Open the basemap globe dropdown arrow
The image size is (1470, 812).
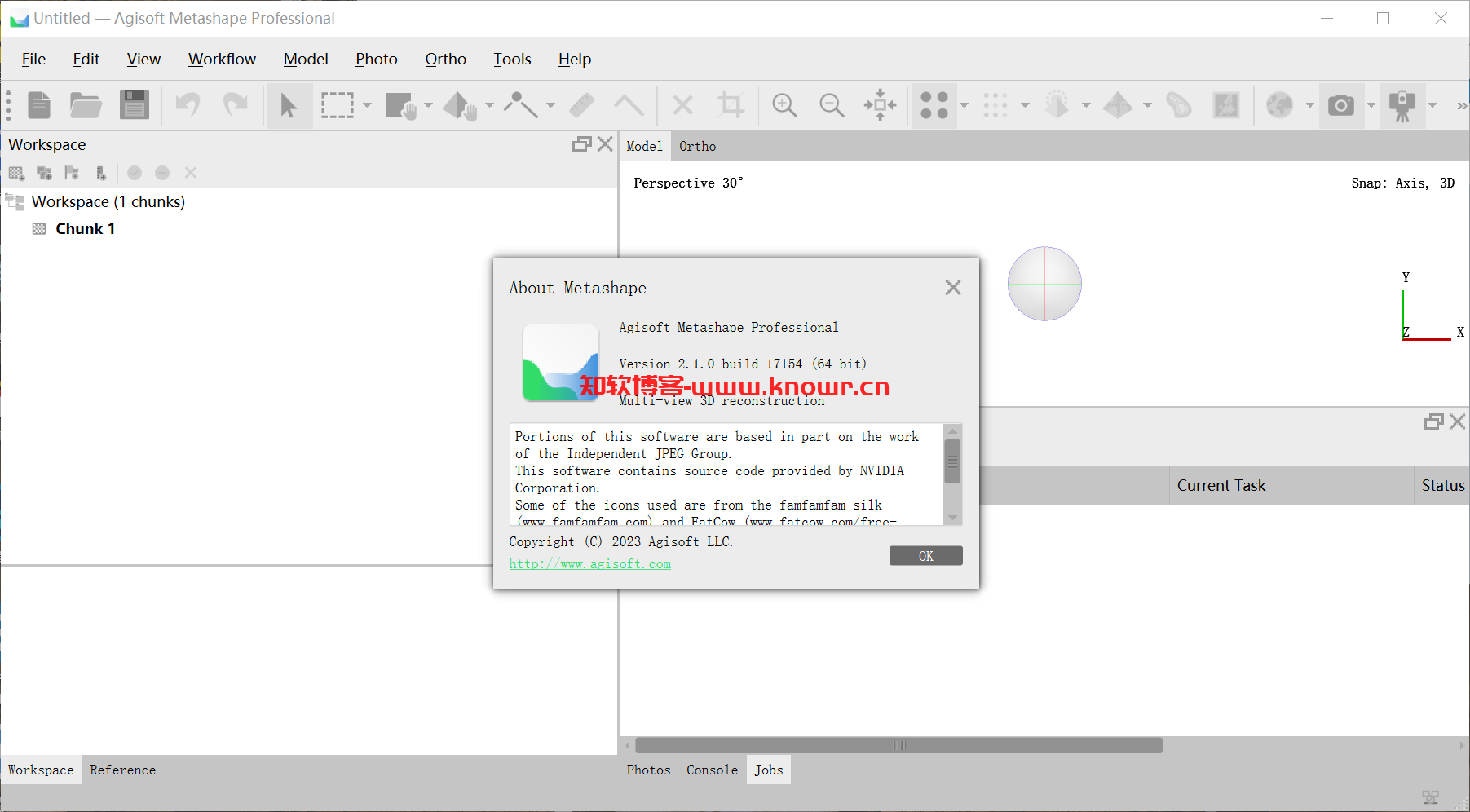click(x=1309, y=105)
